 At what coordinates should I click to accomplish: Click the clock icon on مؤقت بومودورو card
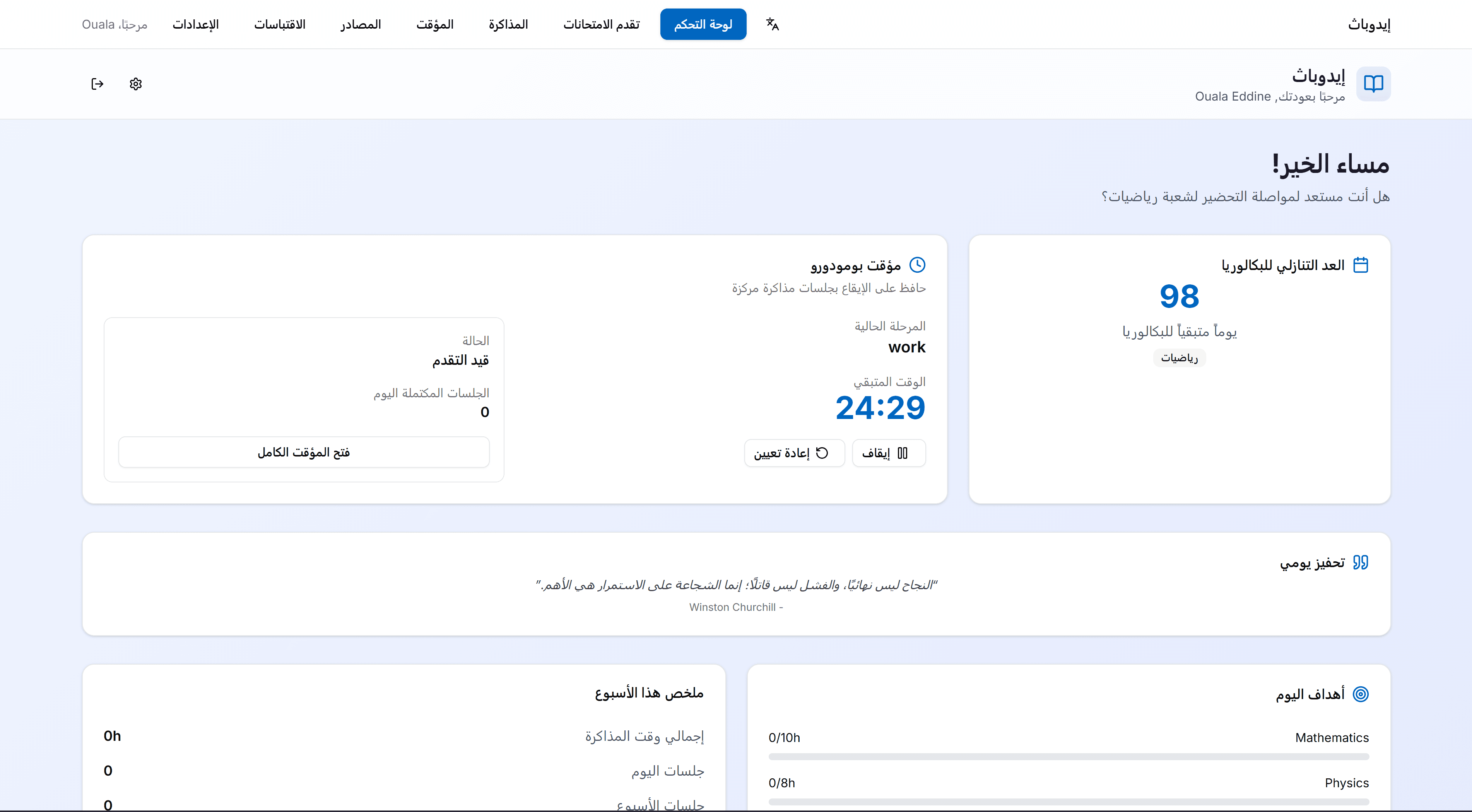point(918,265)
